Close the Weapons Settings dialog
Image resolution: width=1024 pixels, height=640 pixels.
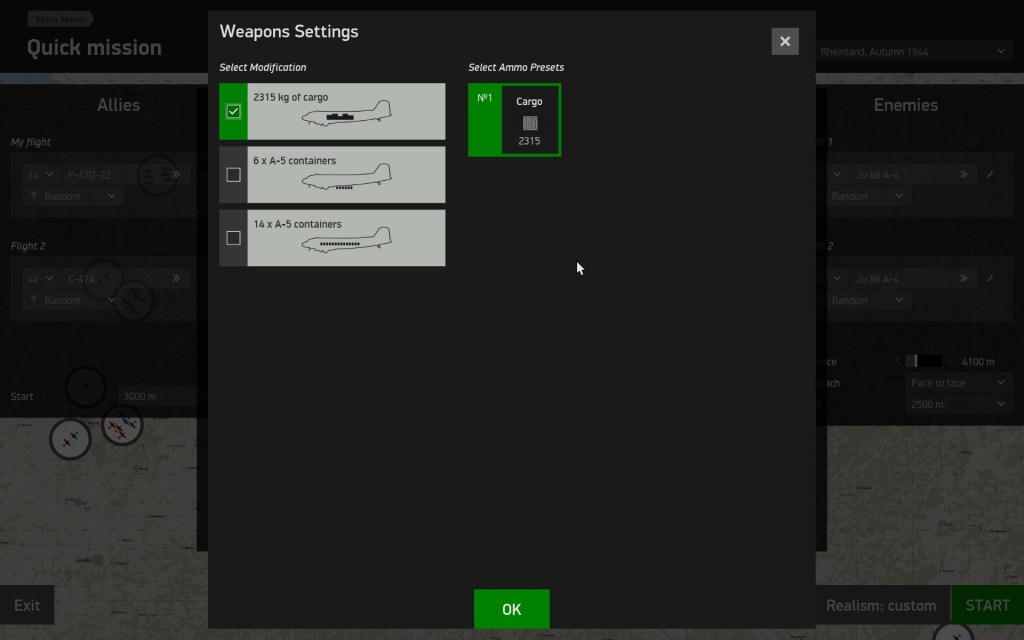pyautogui.click(x=785, y=41)
